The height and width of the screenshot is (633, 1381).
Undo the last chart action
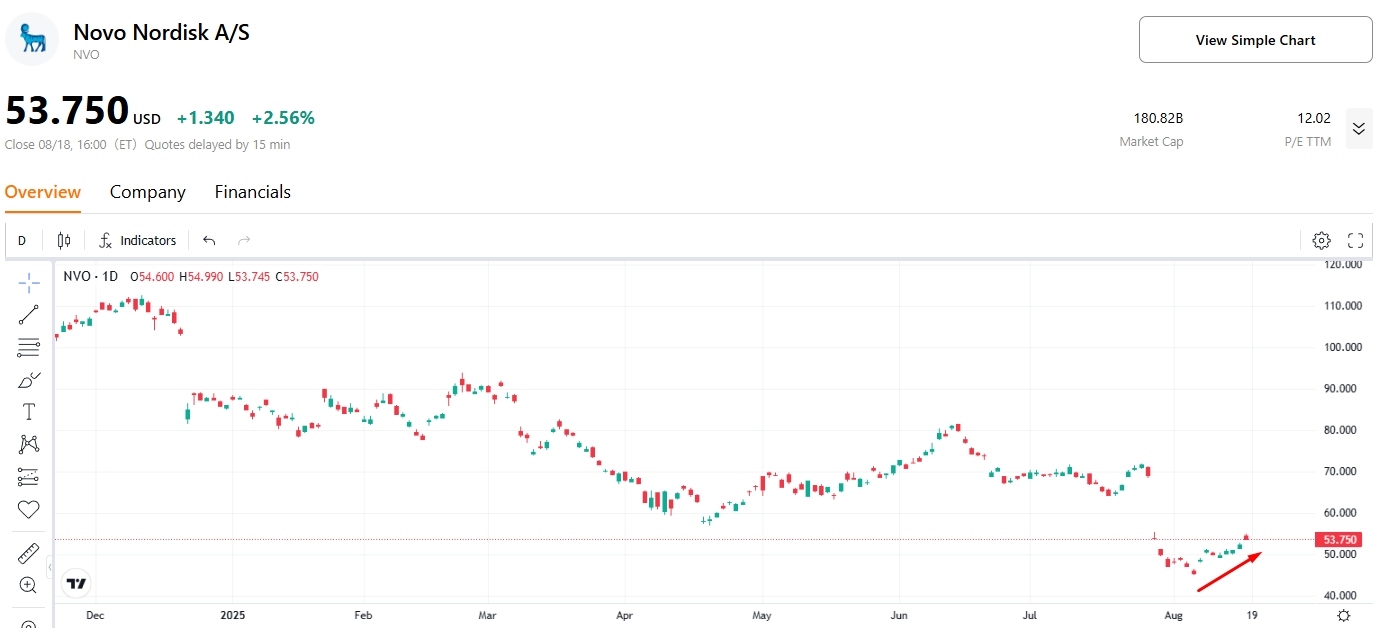point(209,240)
